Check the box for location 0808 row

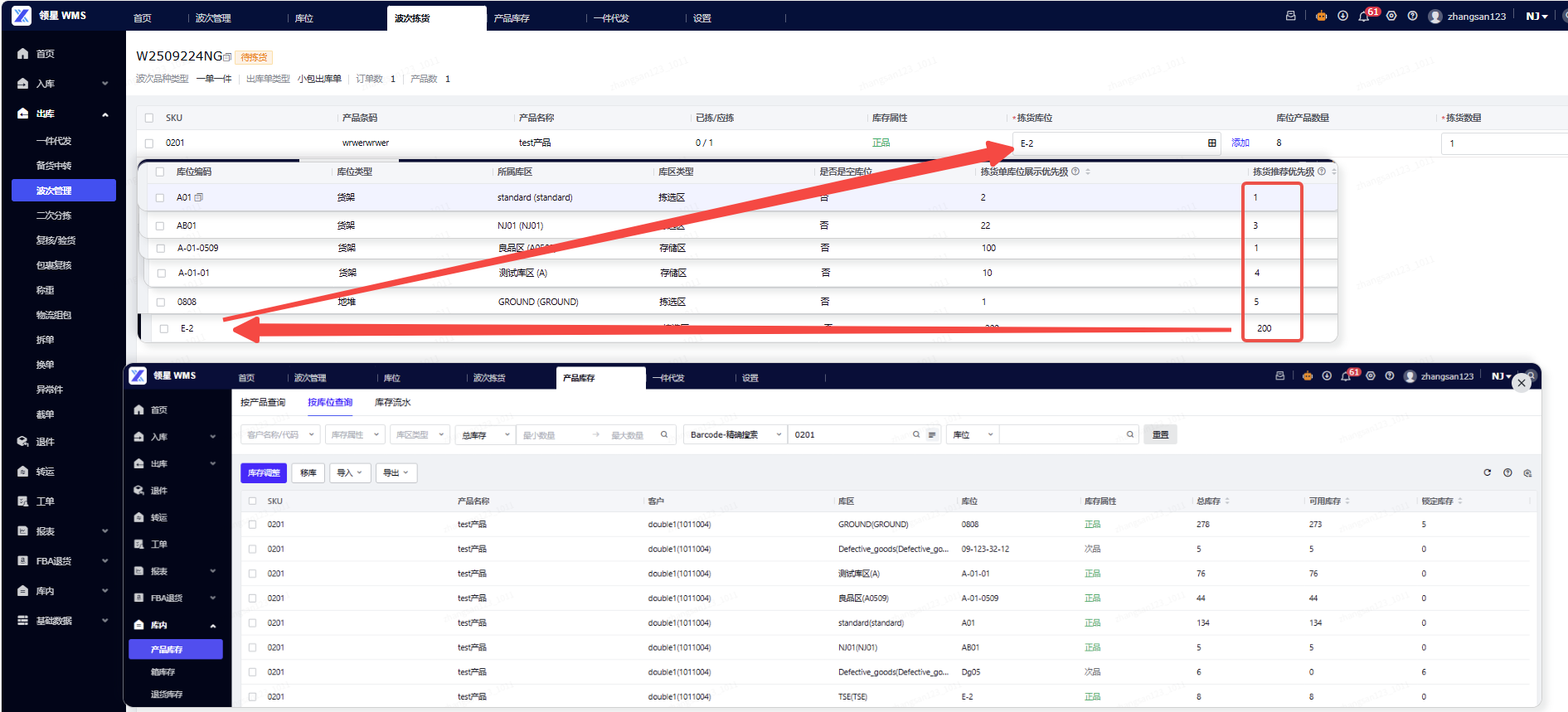161,302
